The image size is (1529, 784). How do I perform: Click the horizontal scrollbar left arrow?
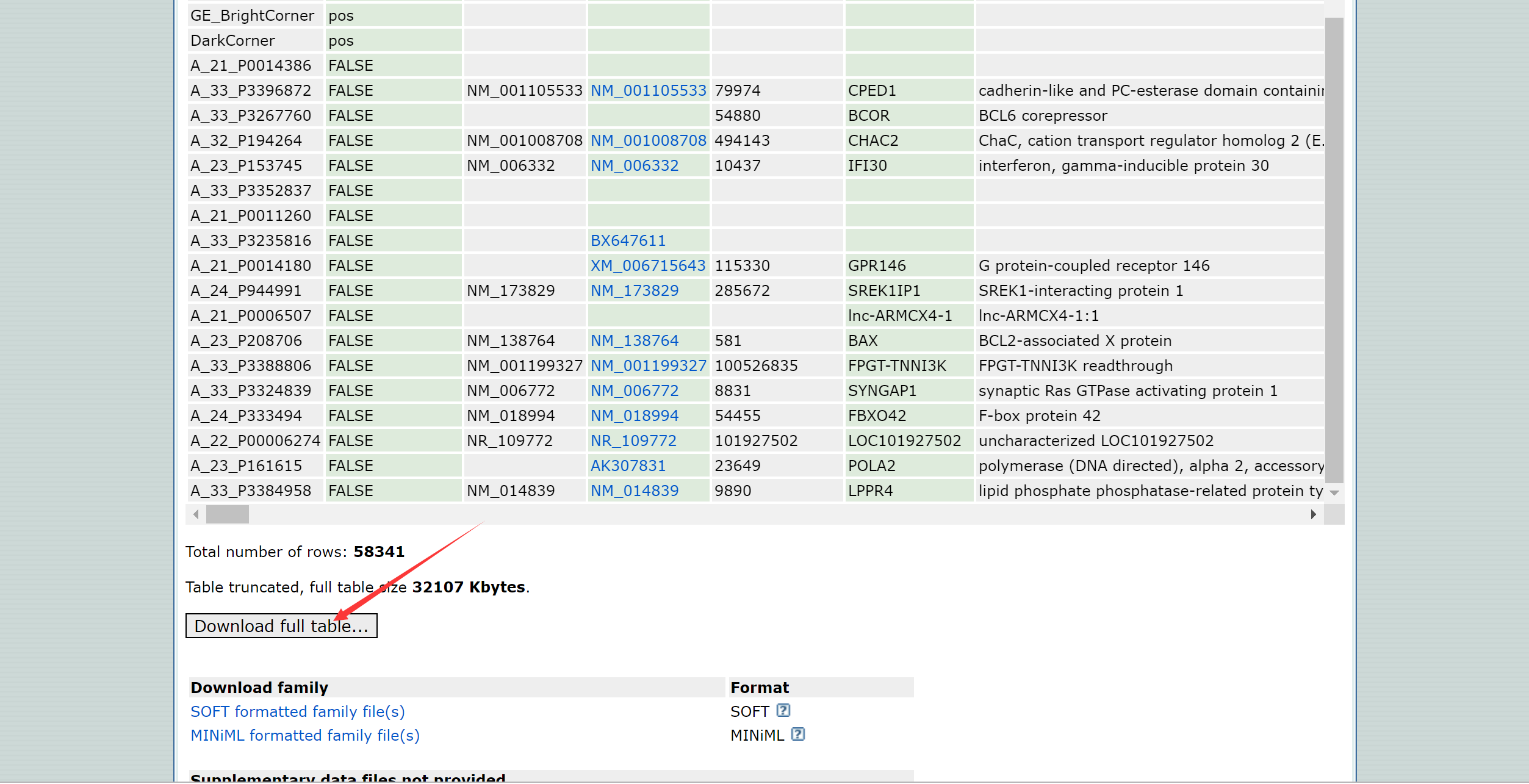pos(196,515)
